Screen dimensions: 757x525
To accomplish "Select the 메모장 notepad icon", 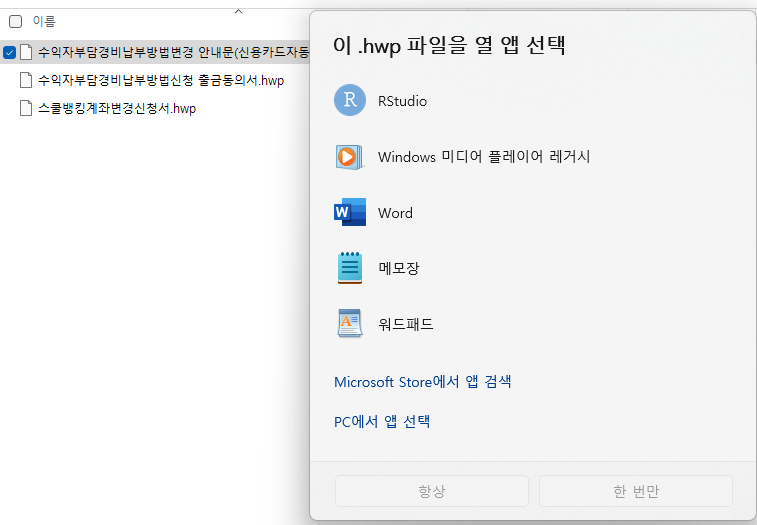I will point(350,268).
